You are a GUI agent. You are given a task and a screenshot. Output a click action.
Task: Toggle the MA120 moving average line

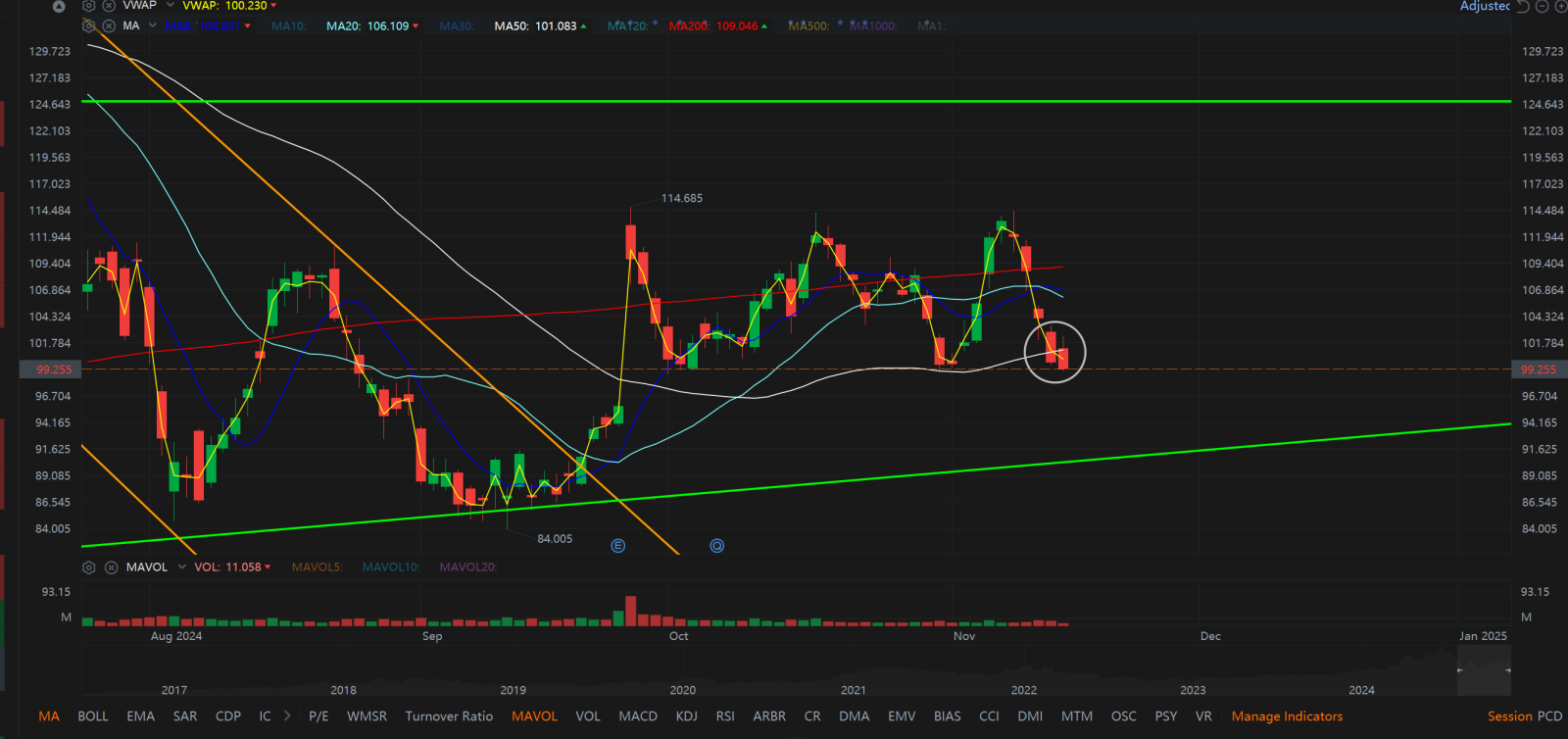628,26
